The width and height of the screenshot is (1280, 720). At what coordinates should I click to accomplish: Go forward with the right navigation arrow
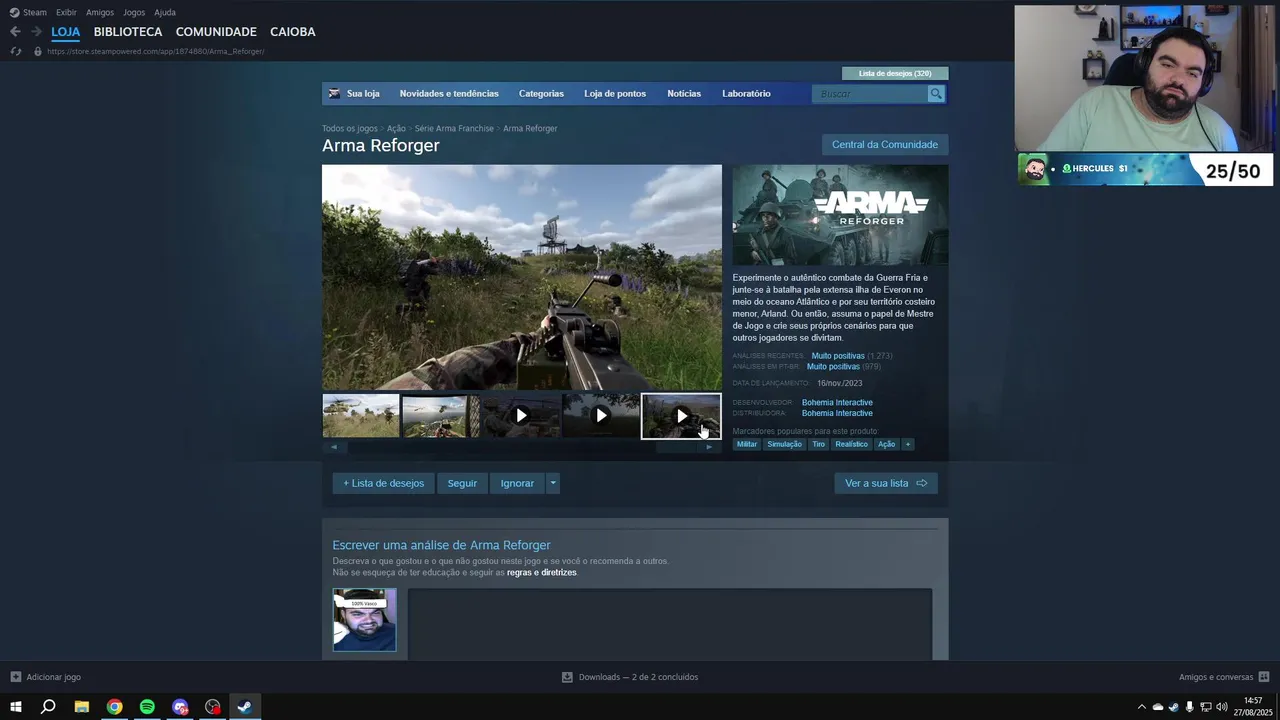click(37, 32)
